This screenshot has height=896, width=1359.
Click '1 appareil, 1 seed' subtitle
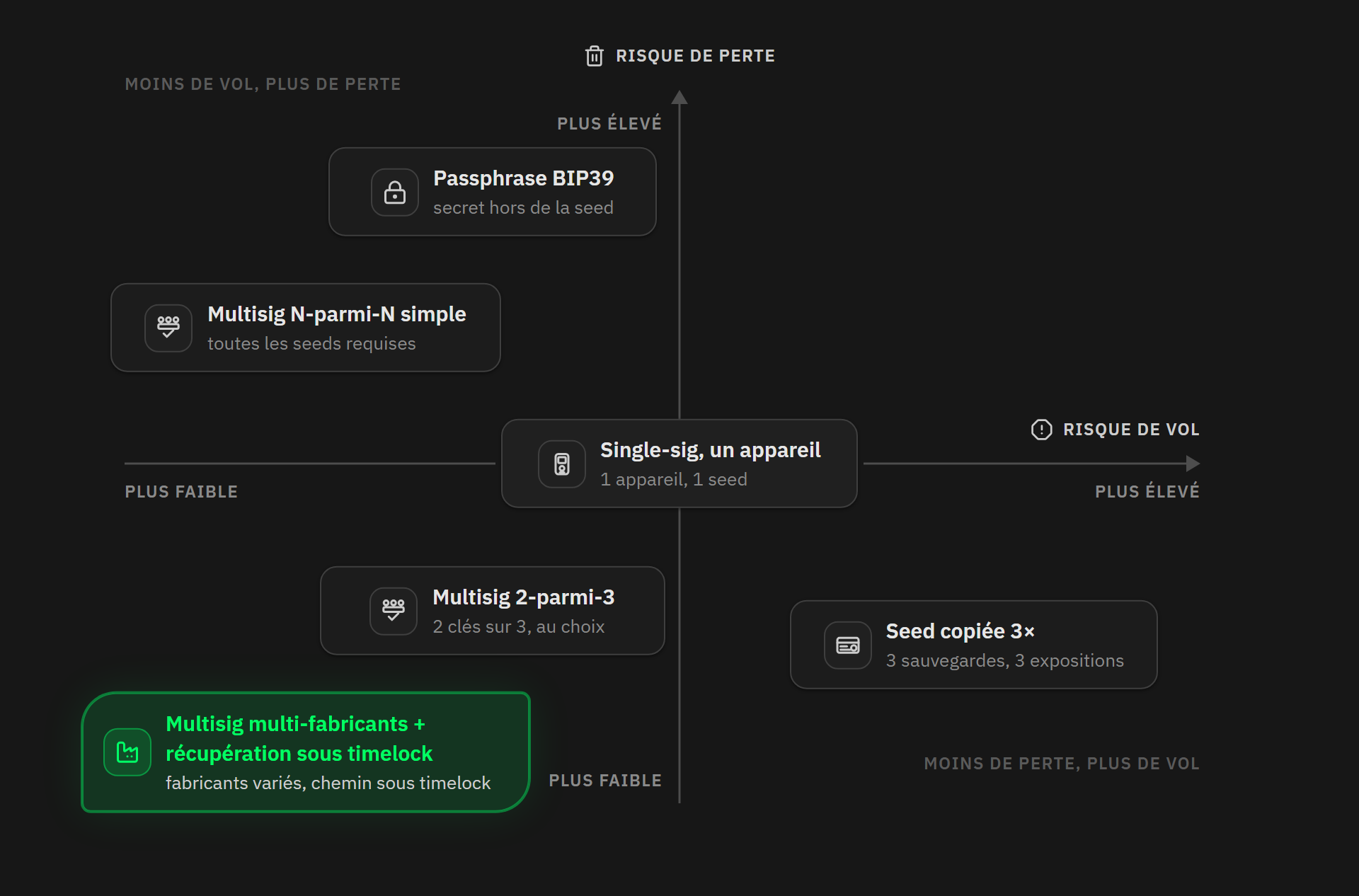[674, 479]
